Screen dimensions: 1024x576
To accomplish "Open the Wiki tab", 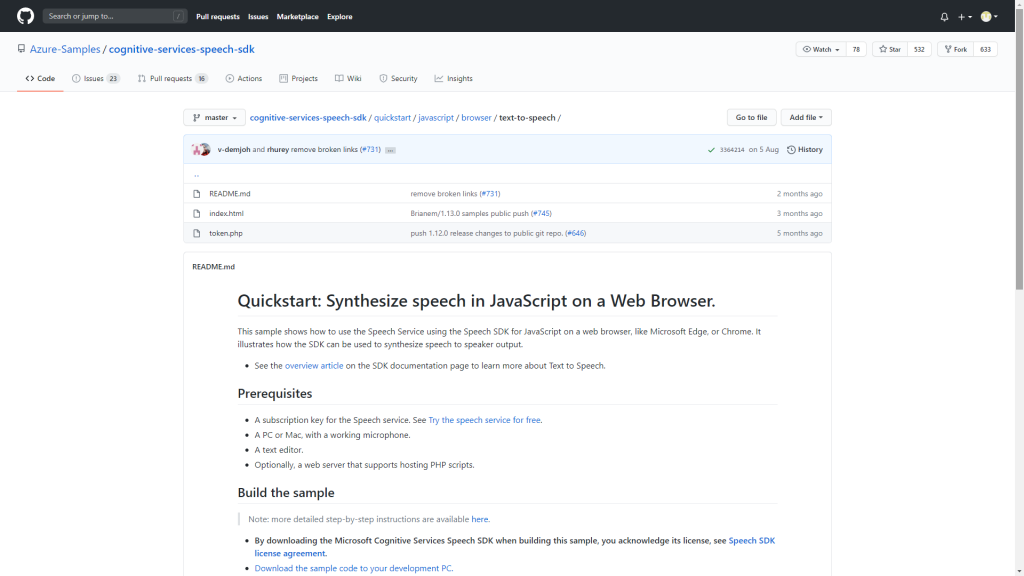I will pos(348,78).
